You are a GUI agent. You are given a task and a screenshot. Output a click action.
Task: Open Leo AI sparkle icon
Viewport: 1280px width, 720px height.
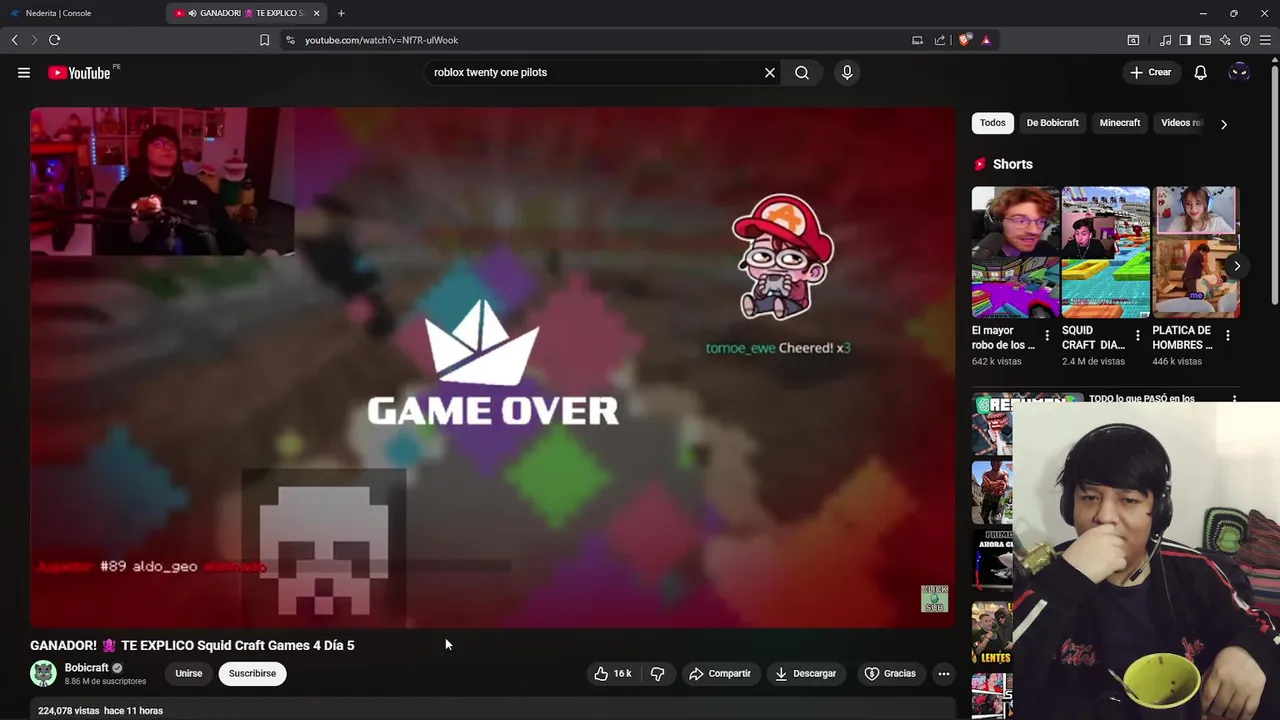(1225, 40)
